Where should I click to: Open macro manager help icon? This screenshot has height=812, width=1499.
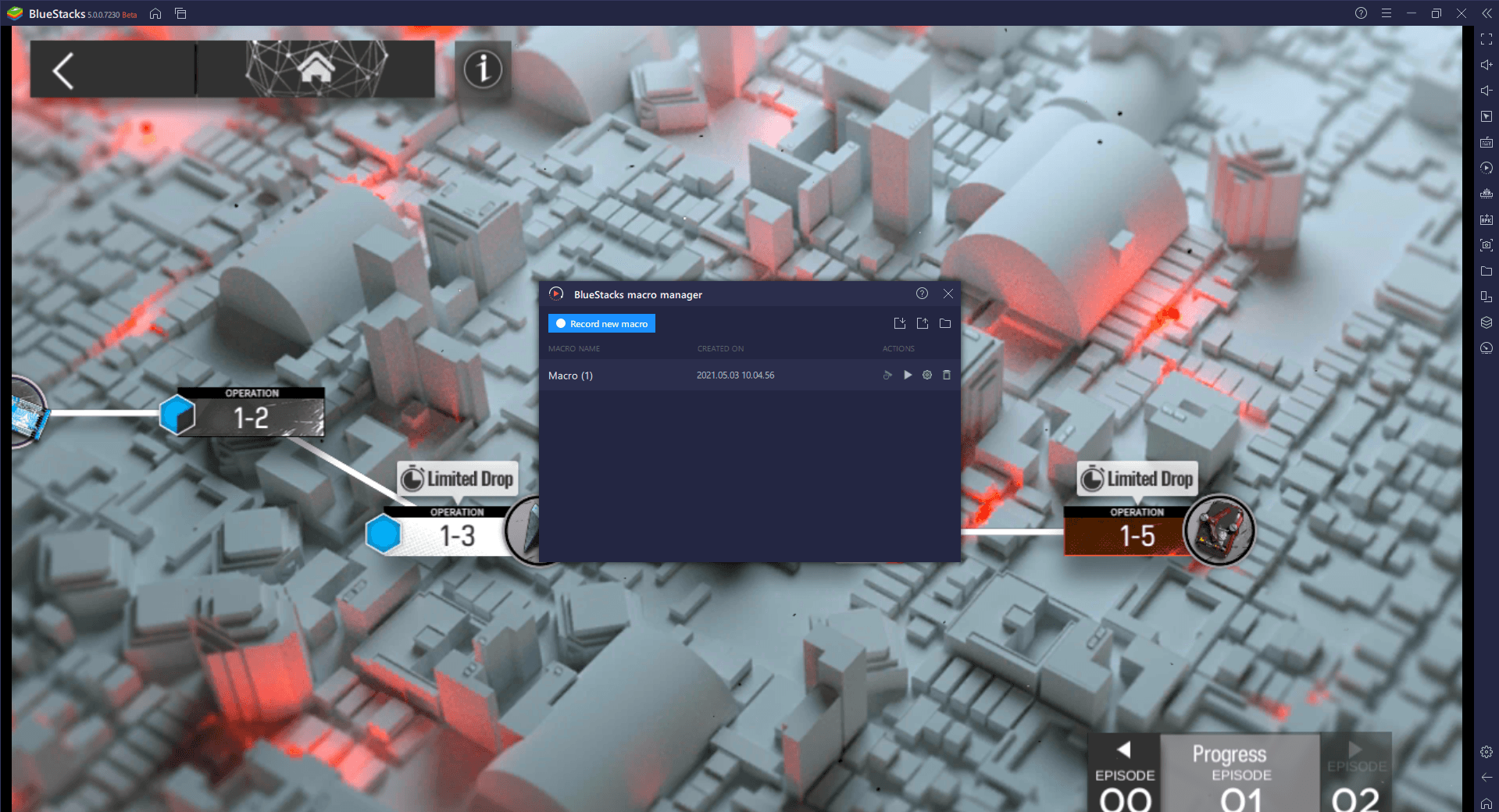[922, 294]
